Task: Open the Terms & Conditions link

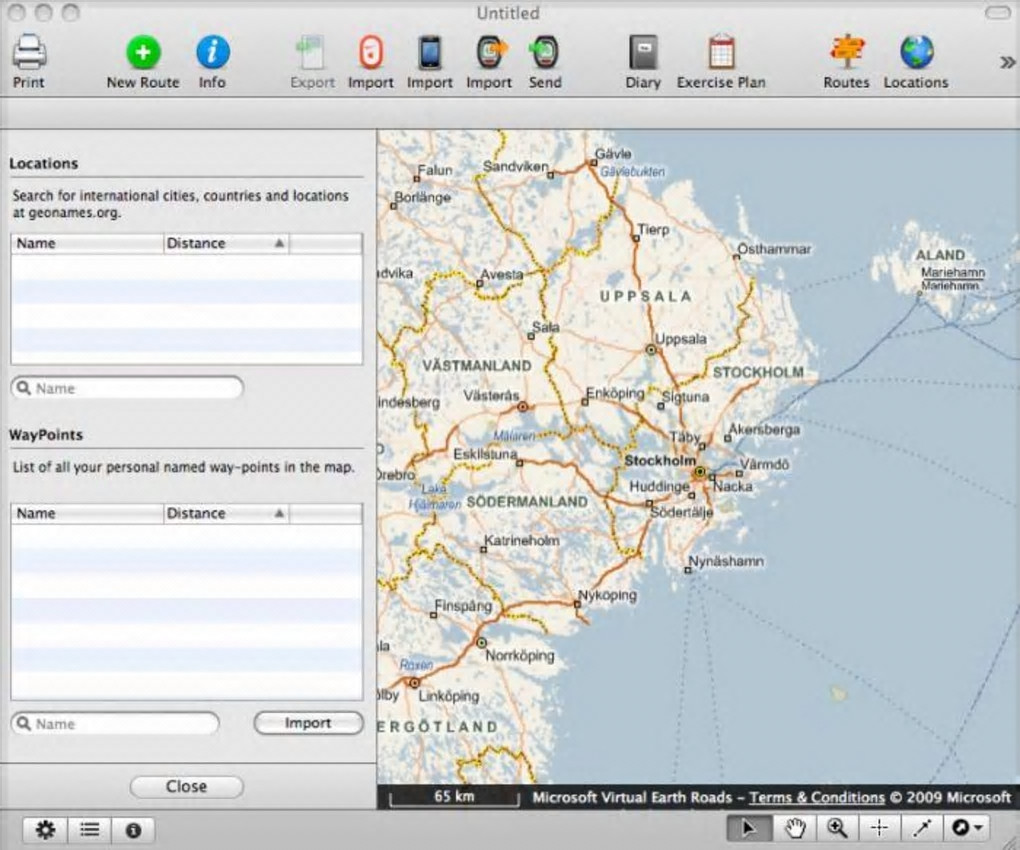Action: point(816,797)
